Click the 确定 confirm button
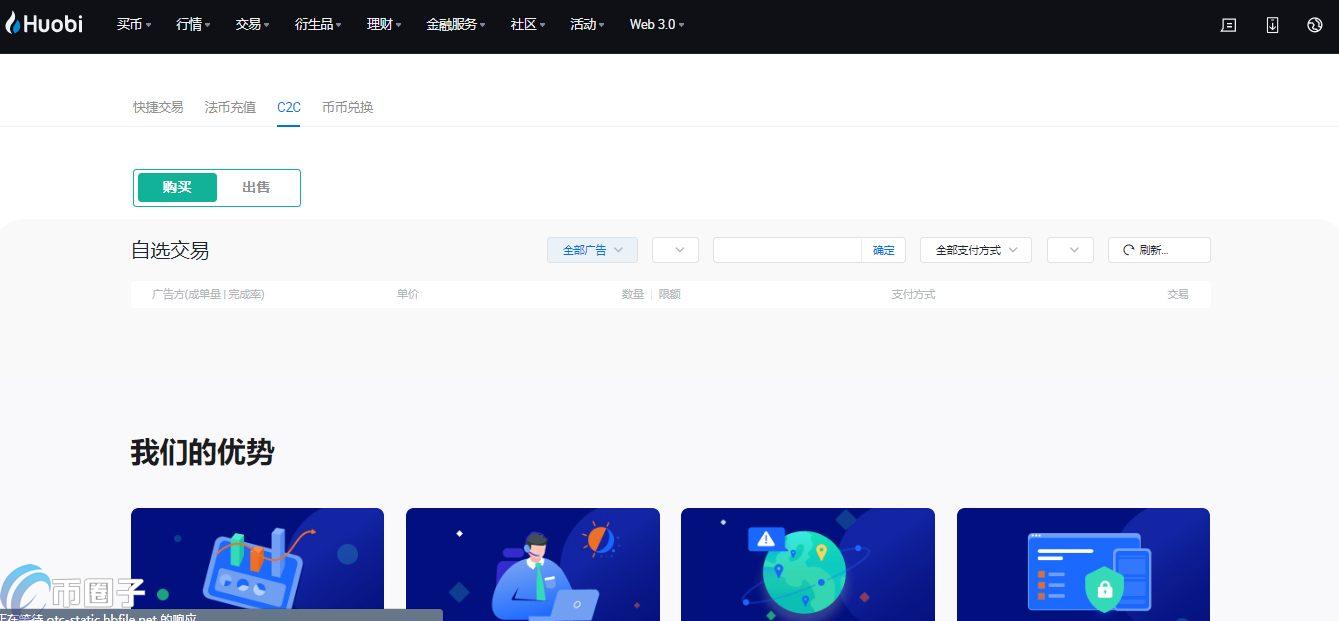 pyautogui.click(x=884, y=250)
